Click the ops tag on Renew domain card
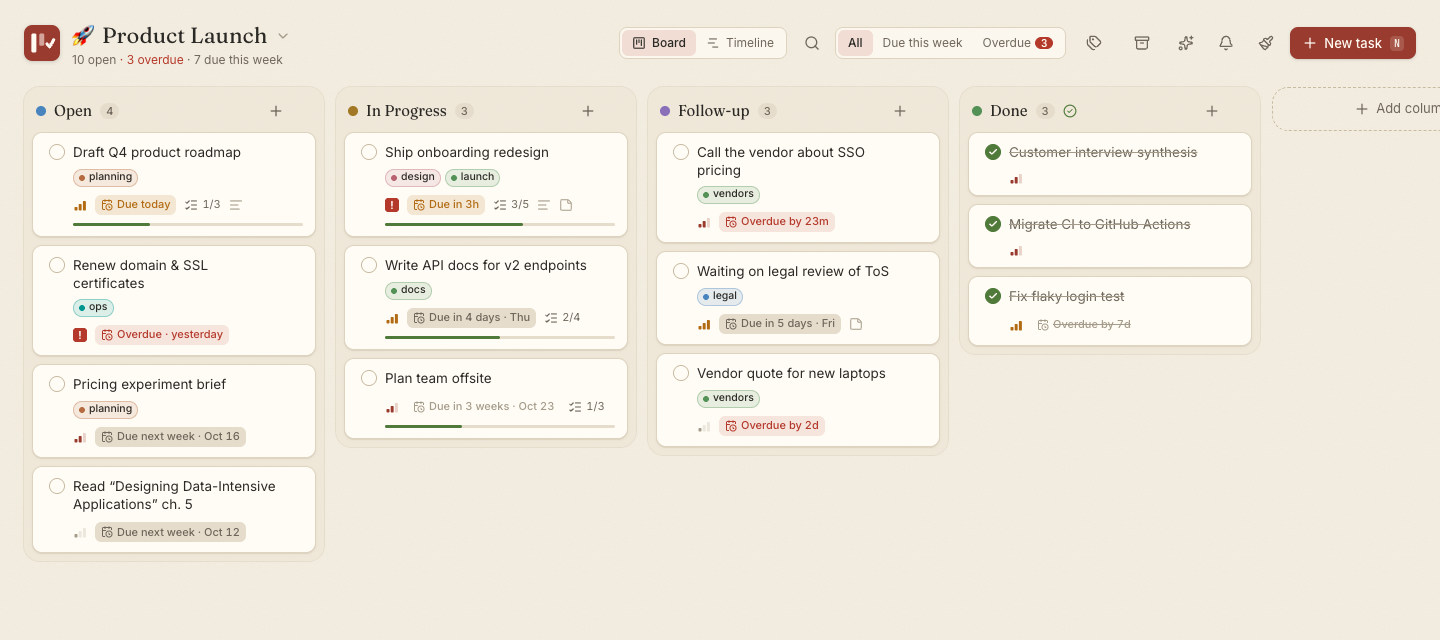 [93, 308]
